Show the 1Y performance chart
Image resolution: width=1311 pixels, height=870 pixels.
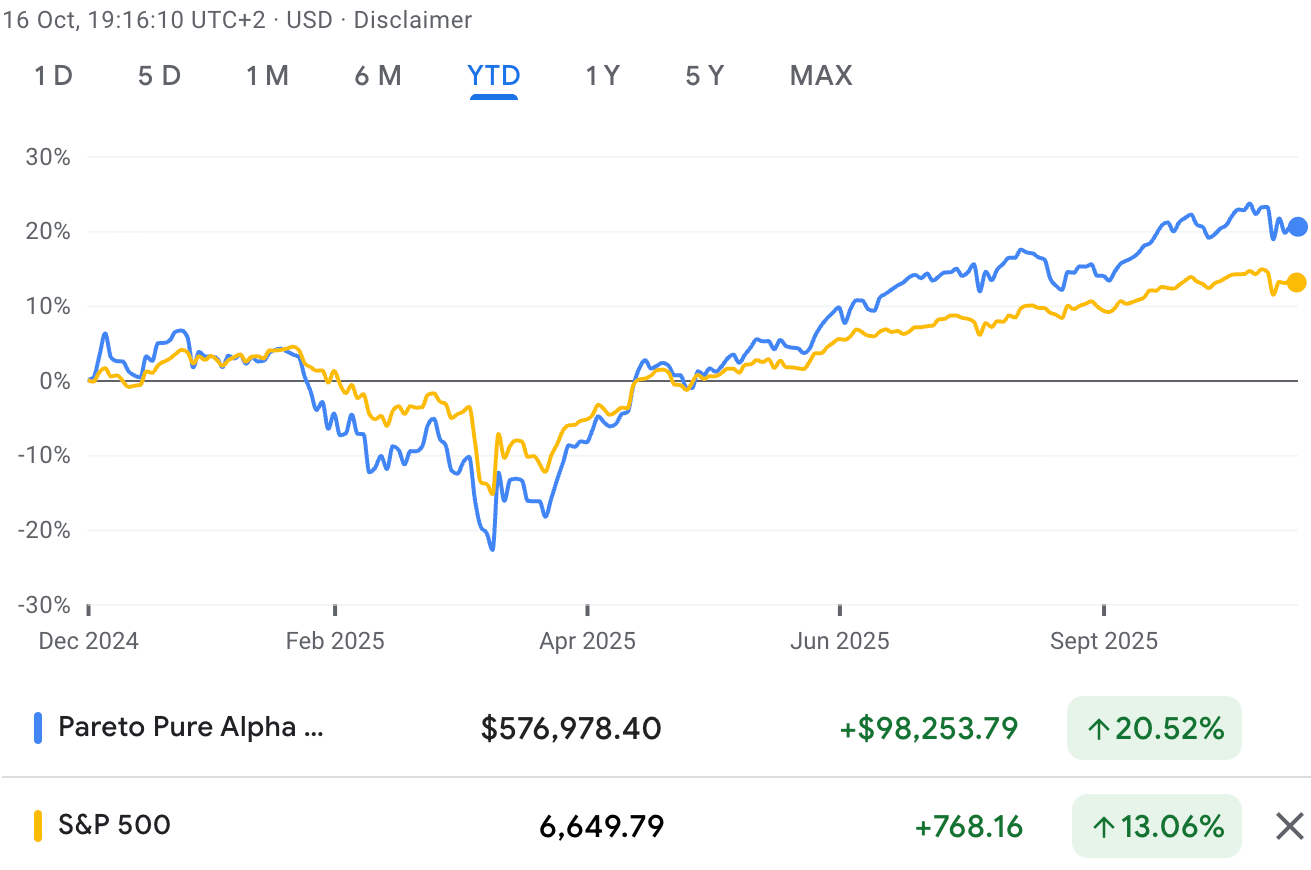[x=602, y=75]
